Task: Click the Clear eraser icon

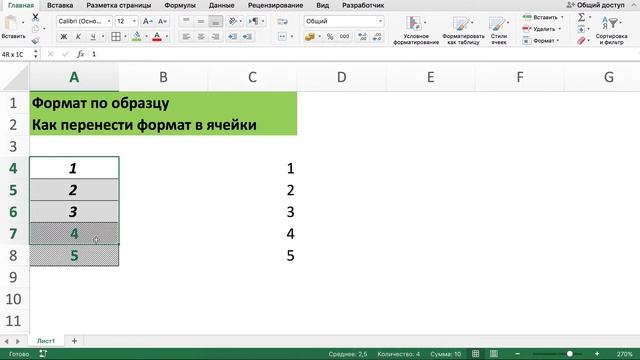Action: pos(582,40)
